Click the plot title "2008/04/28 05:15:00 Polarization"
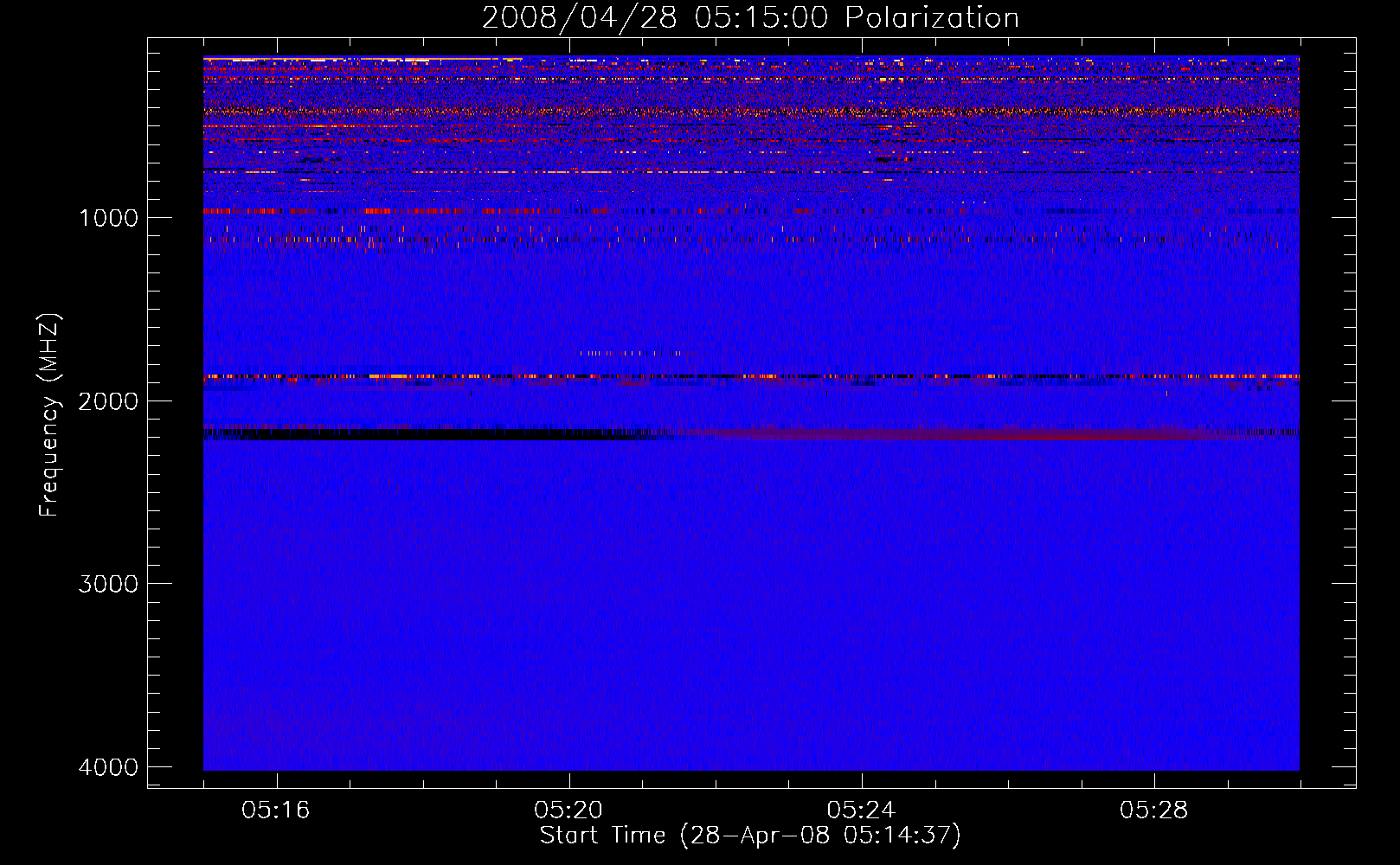Screen dimensions: 1400x865 (x=750, y=18)
